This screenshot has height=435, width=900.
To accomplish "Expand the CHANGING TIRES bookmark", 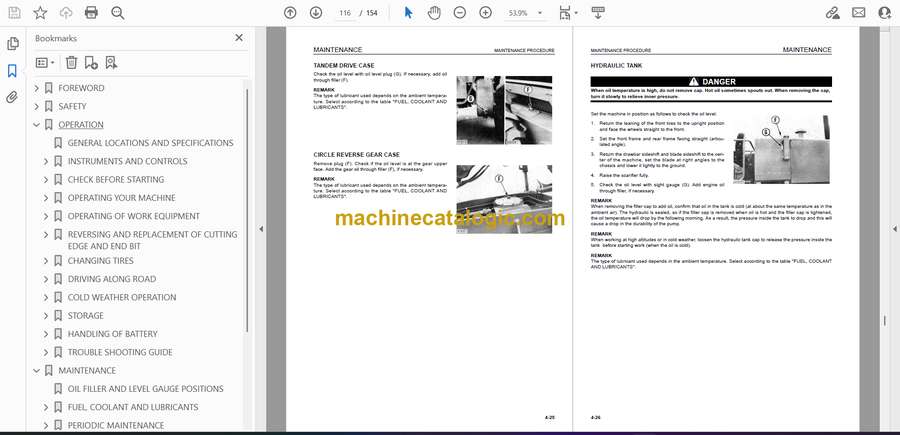I will point(46,261).
